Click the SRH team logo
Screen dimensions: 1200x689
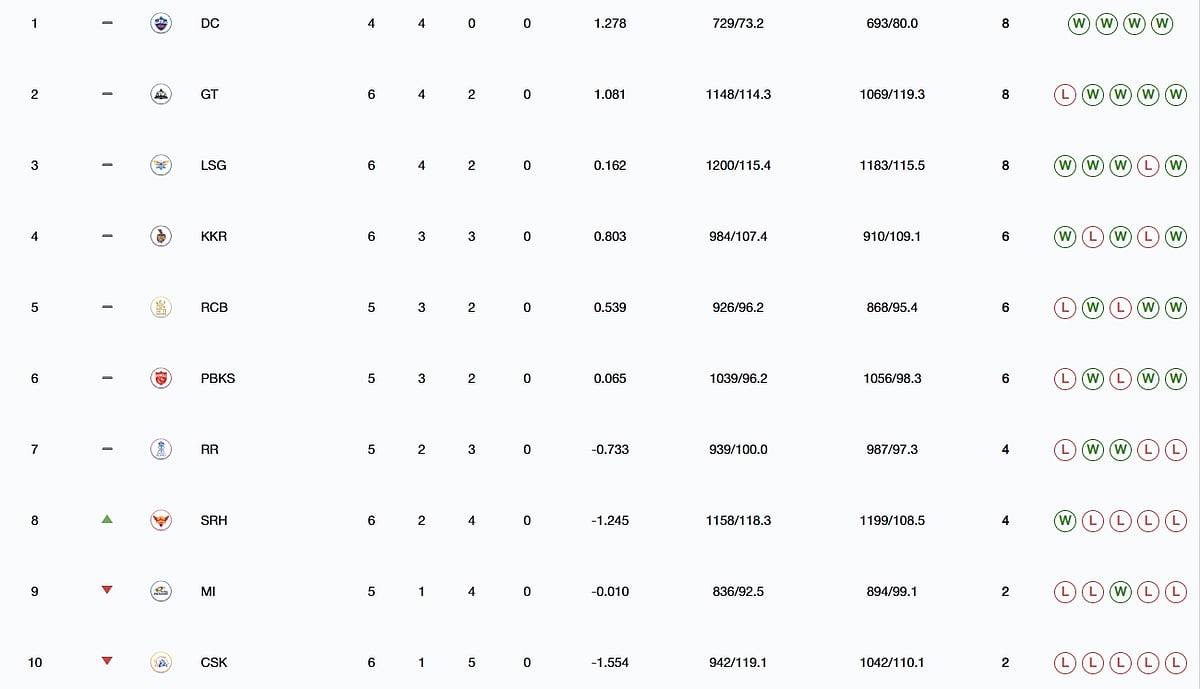point(160,520)
